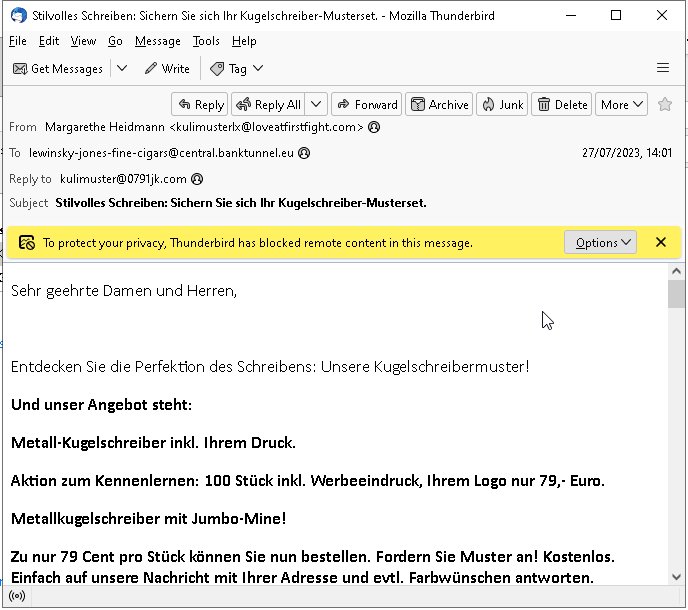Expand the Get Messages dropdown arrow
Viewport: 688px width, 610px height.
122,68
